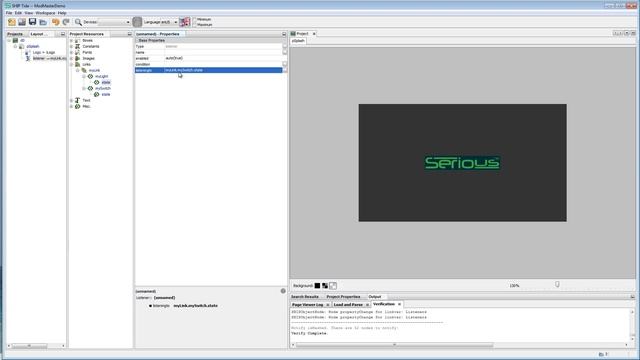Click the Constants resource icon
Viewport: 640px width, 360px height.
[x=78, y=47]
